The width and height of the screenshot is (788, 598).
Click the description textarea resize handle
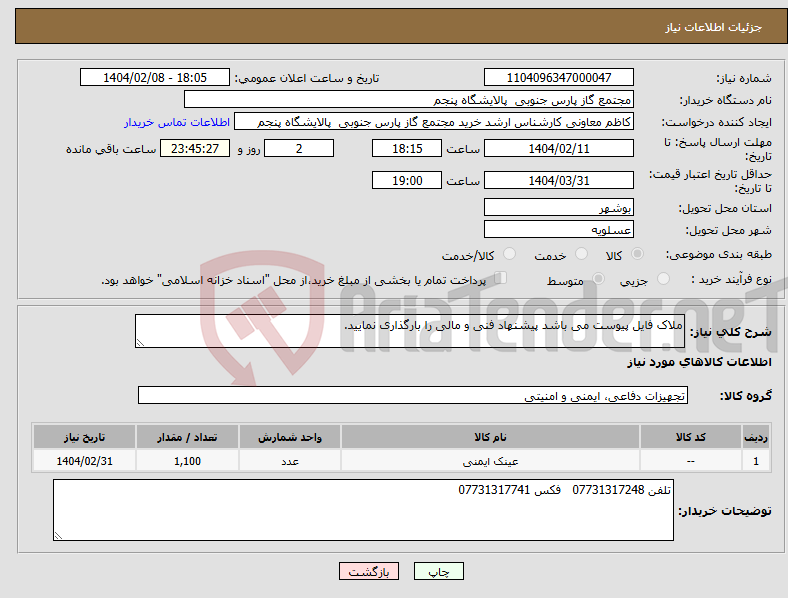click(140, 343)
